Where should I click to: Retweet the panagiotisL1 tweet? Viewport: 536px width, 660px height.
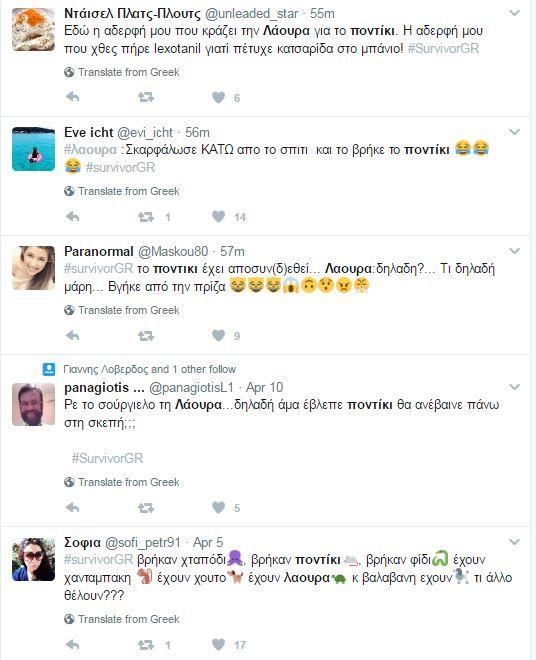click(146, 508)
